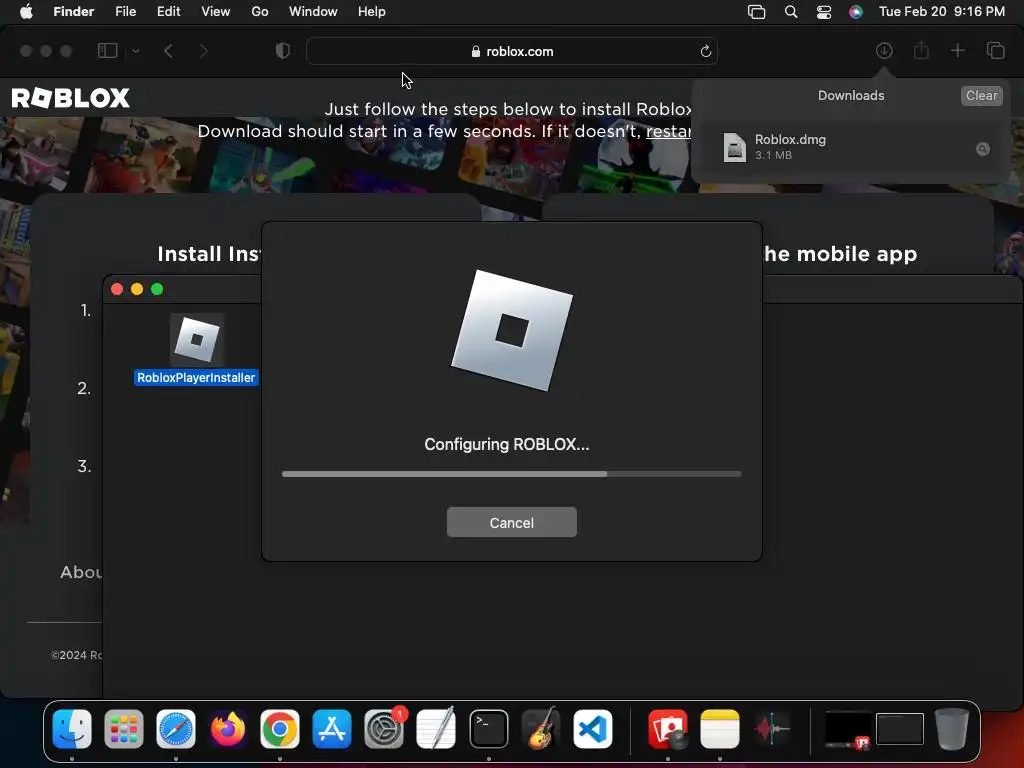Open the App Store from the Dock
Screen dimensions: 1024x768
332,729
